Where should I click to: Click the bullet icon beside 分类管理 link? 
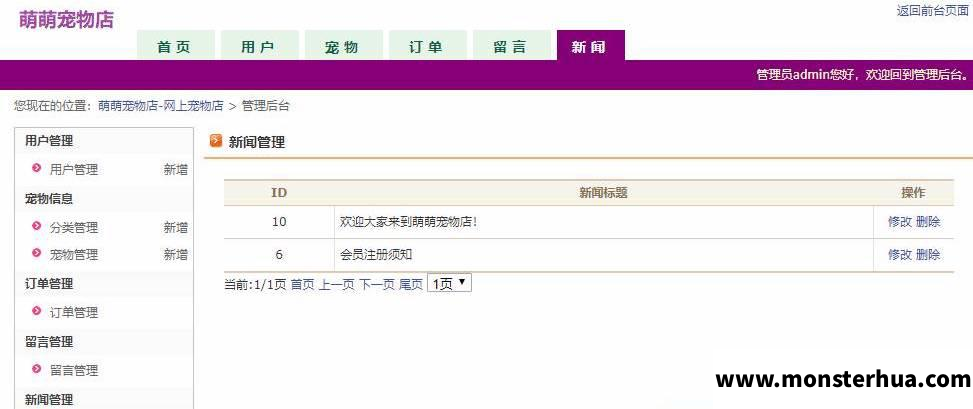click(37, 227)
